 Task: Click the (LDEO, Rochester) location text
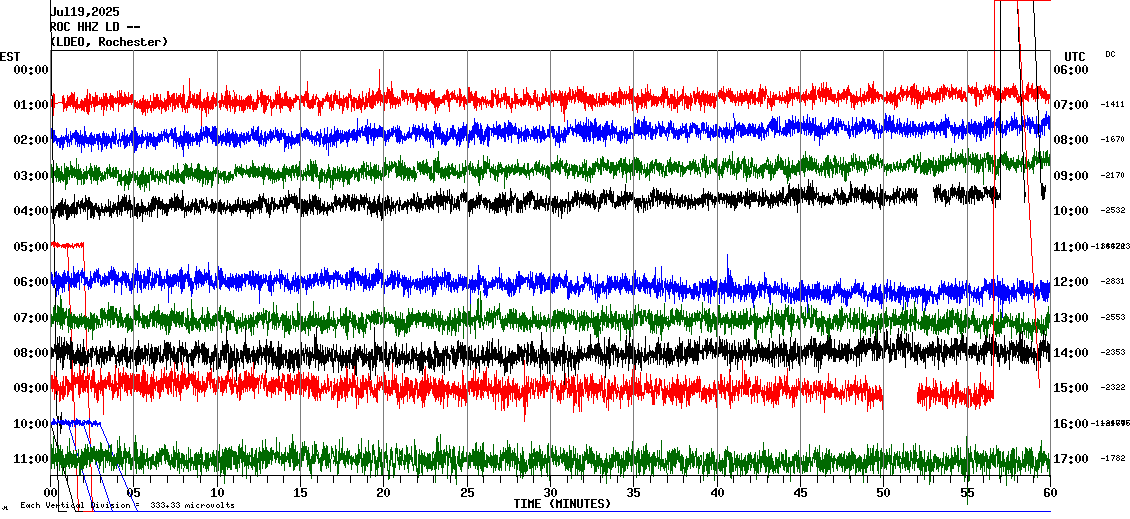(x=109, y=42)
